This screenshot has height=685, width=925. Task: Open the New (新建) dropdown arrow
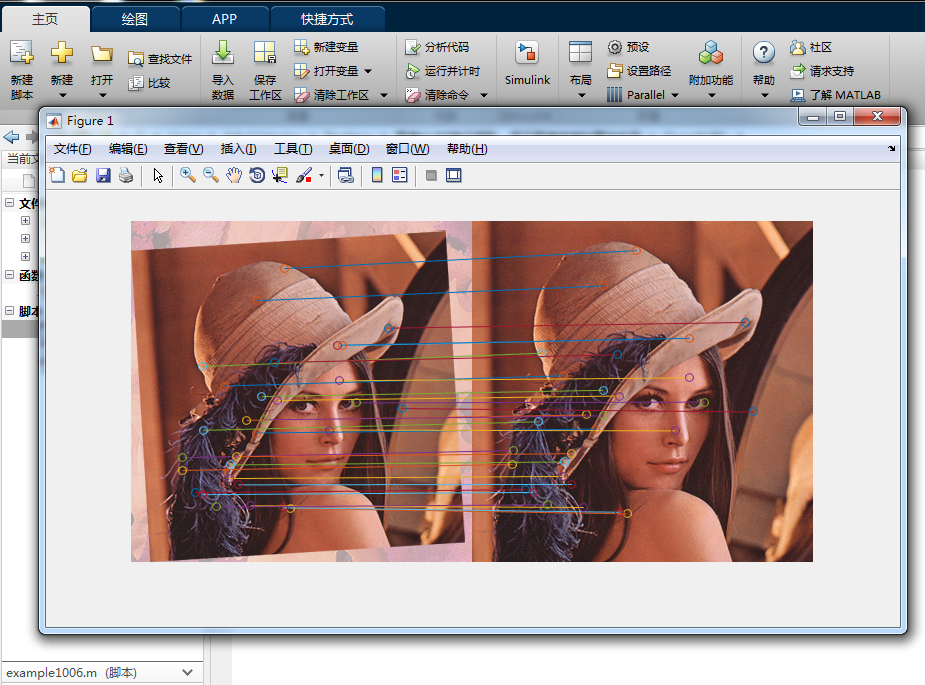tap(62, 95)
